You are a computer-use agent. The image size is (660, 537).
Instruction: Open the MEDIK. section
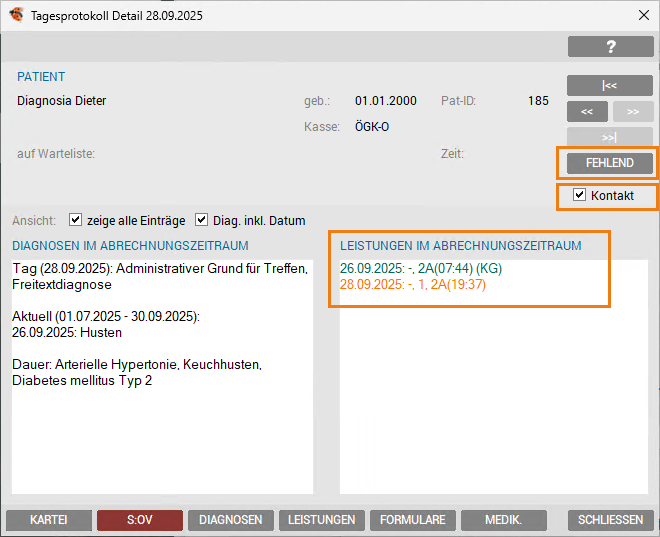pyautogui.click(x=503, y=520)
